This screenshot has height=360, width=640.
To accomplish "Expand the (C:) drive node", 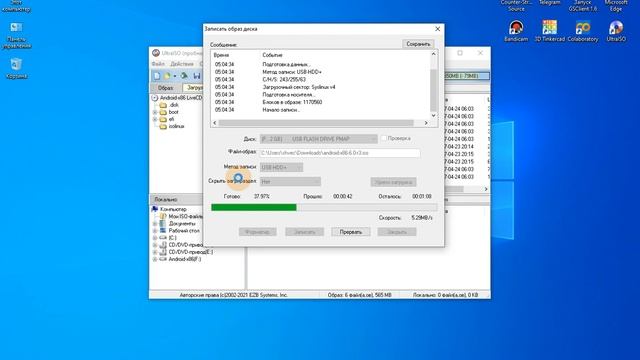I will (155, 238).
